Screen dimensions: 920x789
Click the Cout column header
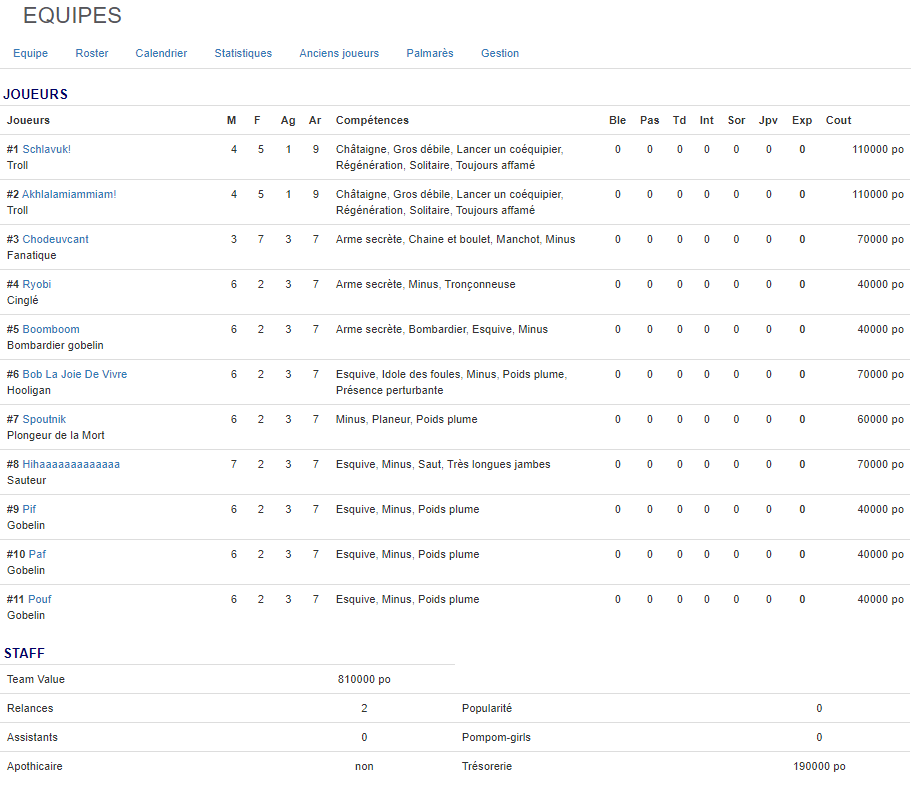(838, 120)
